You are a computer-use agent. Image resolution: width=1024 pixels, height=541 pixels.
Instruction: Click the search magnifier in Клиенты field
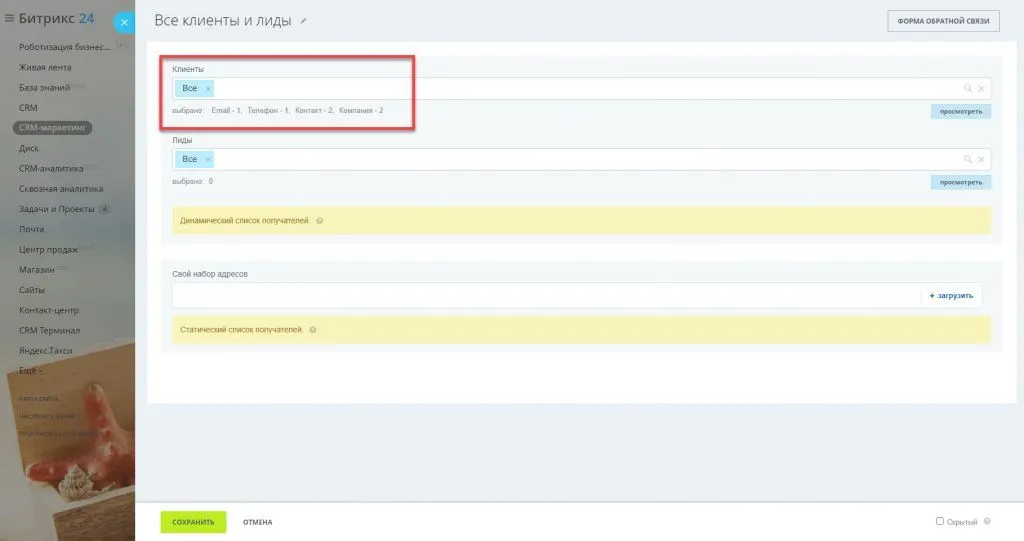pyautogui.click(x=968, y=89)
